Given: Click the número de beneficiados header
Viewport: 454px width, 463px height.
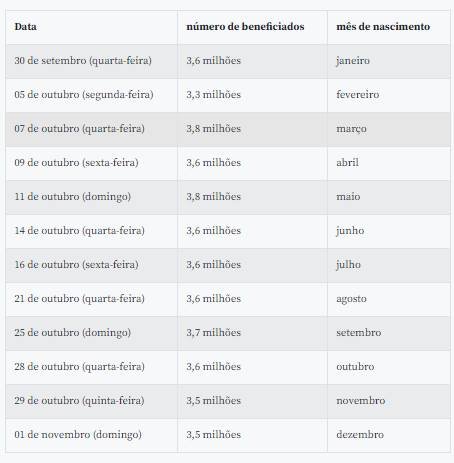Looking at the screenshot, I should (x=253, y=27).
